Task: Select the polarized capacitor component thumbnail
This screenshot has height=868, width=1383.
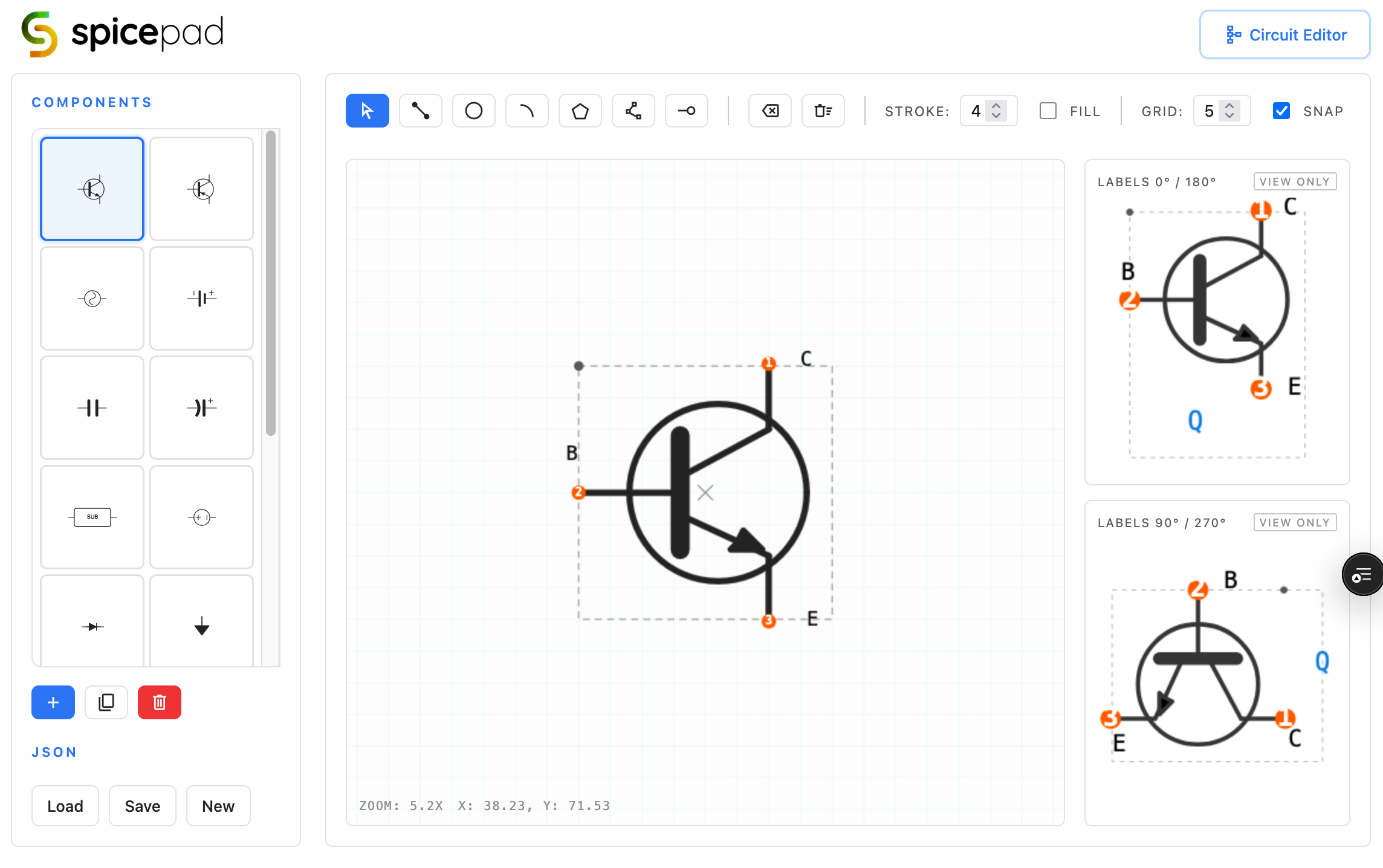Action: click(x=201, y=407)
